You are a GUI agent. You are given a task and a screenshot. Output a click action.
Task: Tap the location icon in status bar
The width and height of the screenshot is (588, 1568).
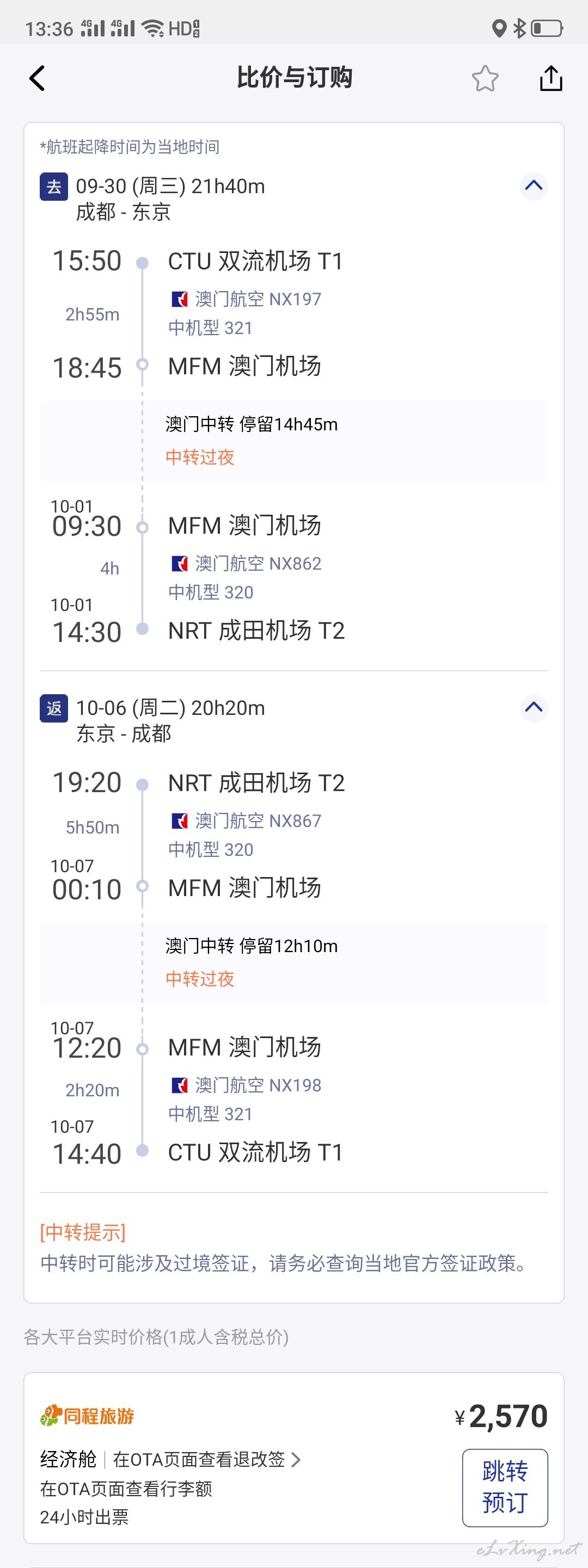point(499,28)
